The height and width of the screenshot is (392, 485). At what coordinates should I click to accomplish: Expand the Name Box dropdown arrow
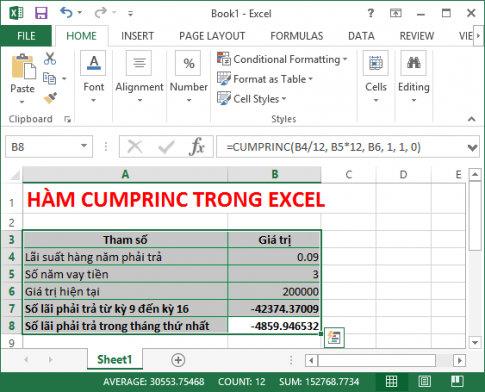(x=84, y=146)
